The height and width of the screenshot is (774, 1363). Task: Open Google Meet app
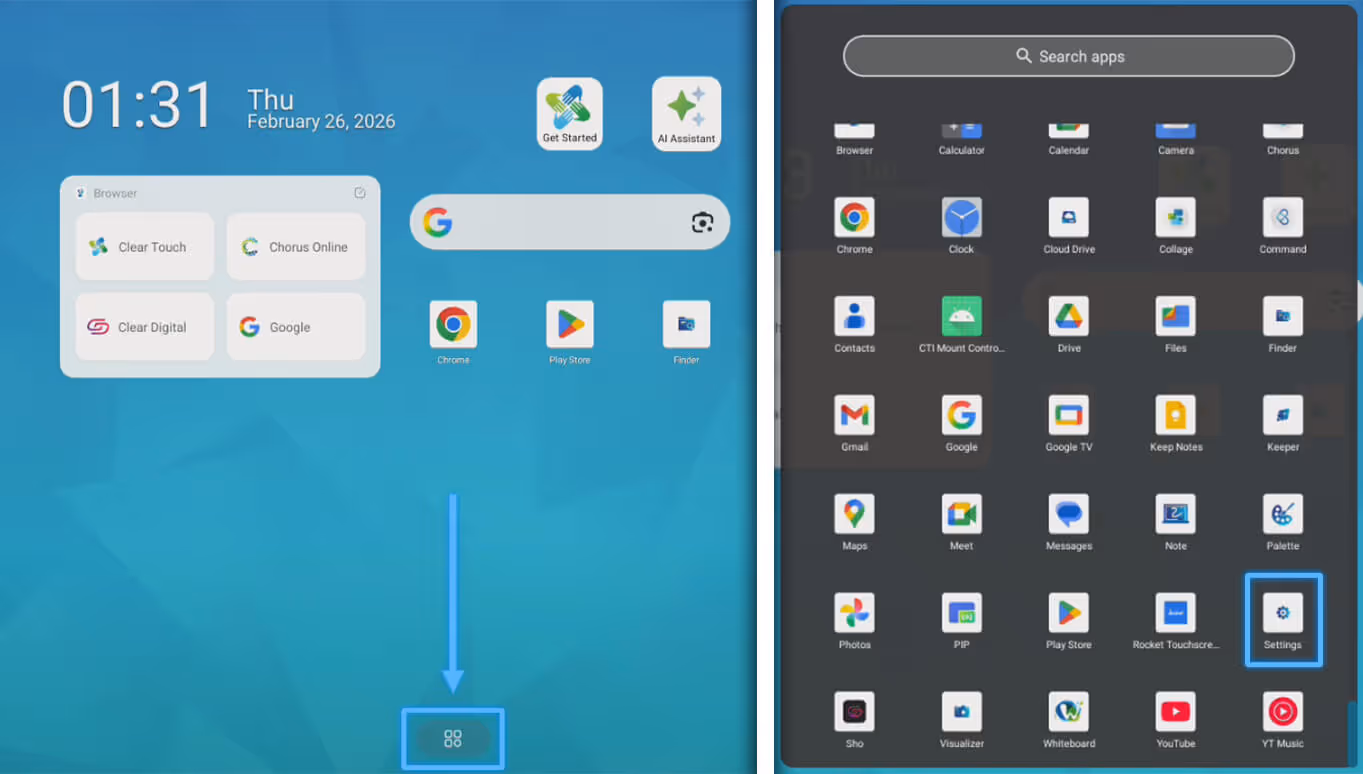pos(961,523)
